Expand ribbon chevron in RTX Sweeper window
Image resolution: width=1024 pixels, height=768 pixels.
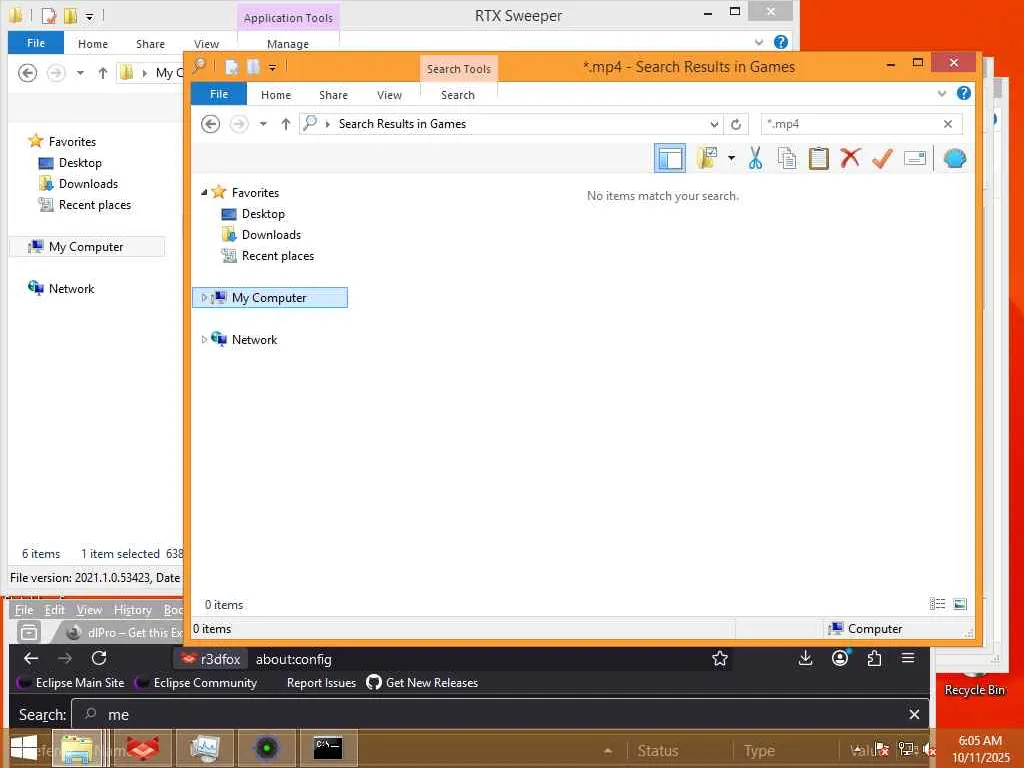coord(759,42)
